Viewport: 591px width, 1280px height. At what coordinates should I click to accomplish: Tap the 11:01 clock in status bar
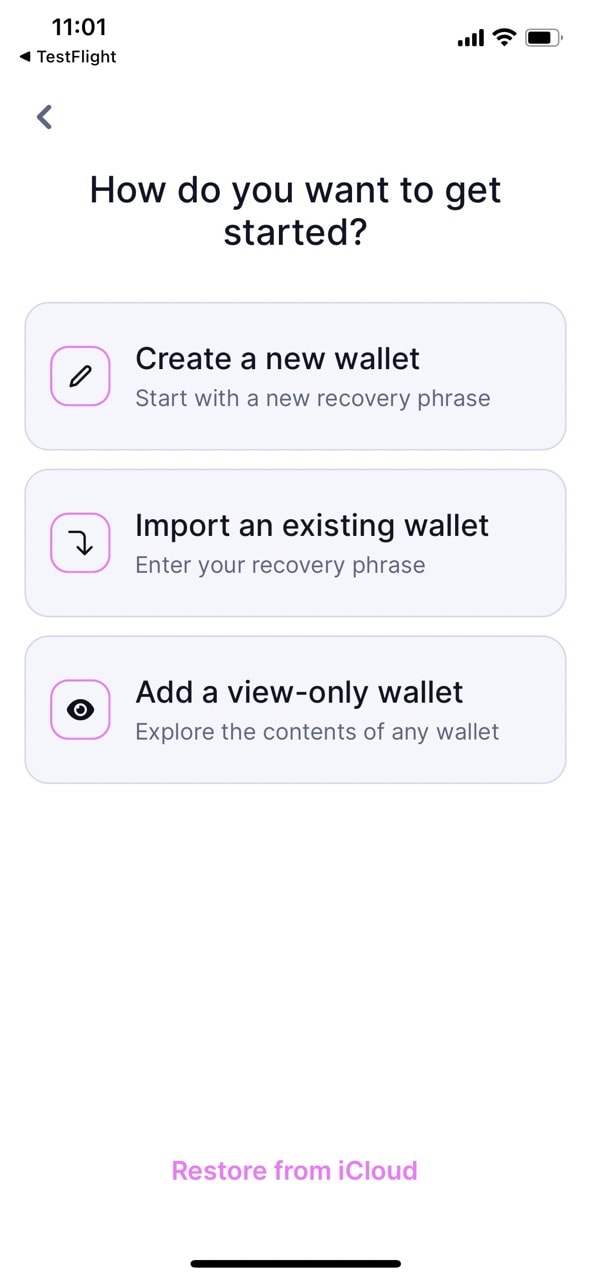pos(79,27)
